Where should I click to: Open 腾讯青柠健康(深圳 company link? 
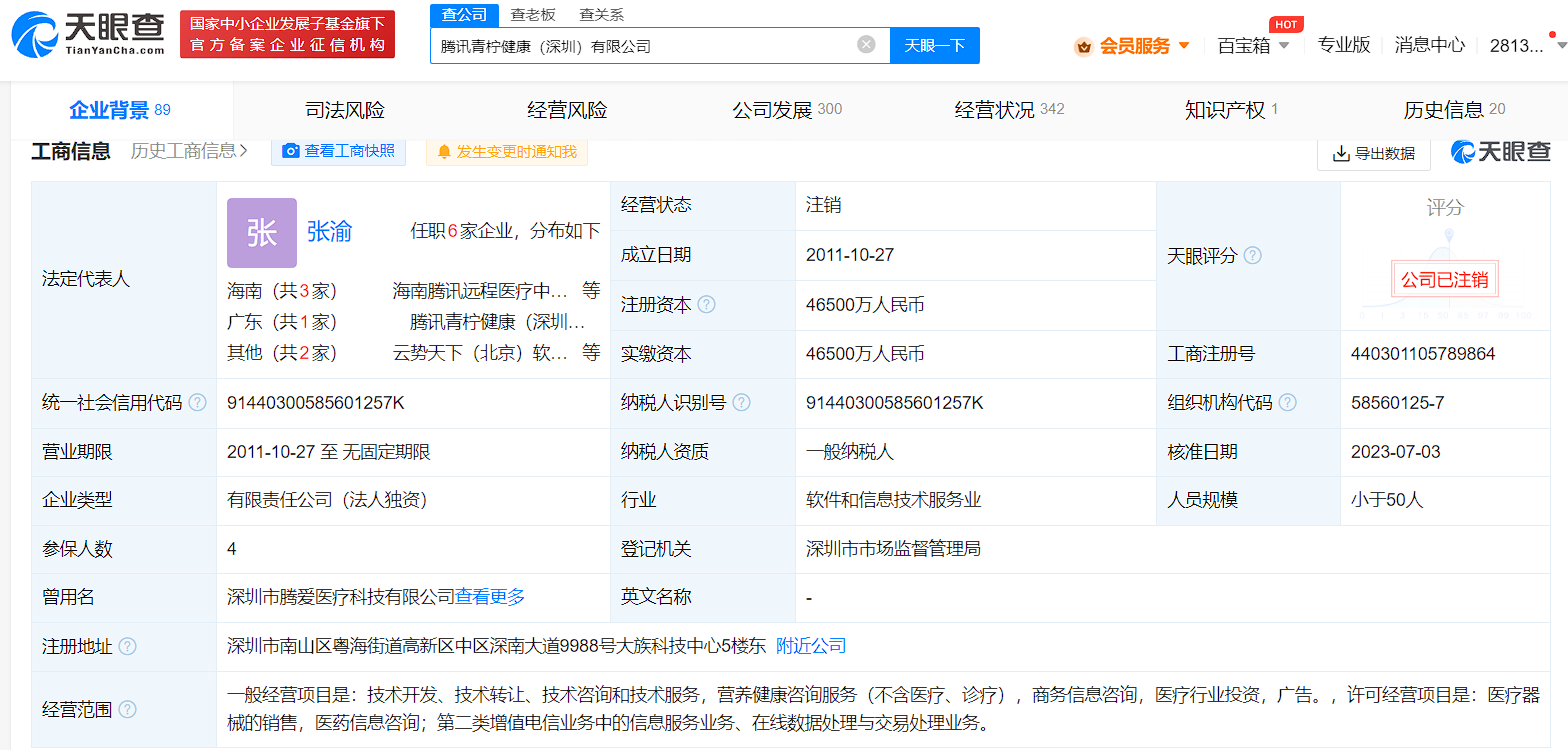tap(498, 322)
